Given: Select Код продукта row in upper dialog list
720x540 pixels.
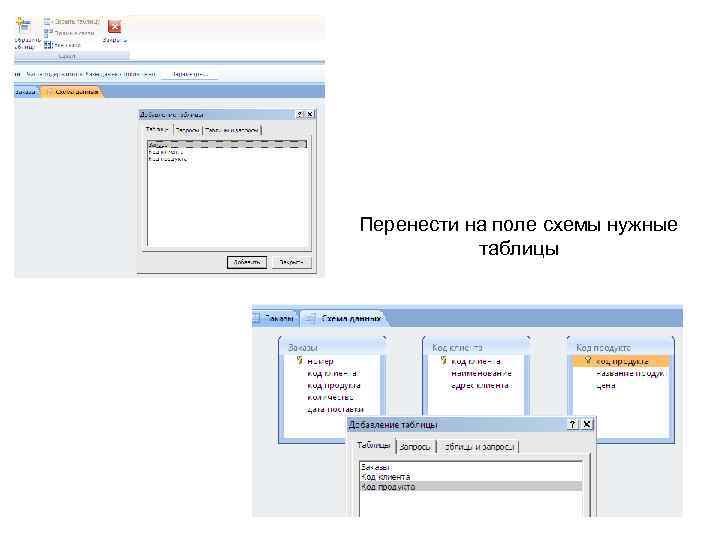Looking at the screenshot, I should 227,159.
